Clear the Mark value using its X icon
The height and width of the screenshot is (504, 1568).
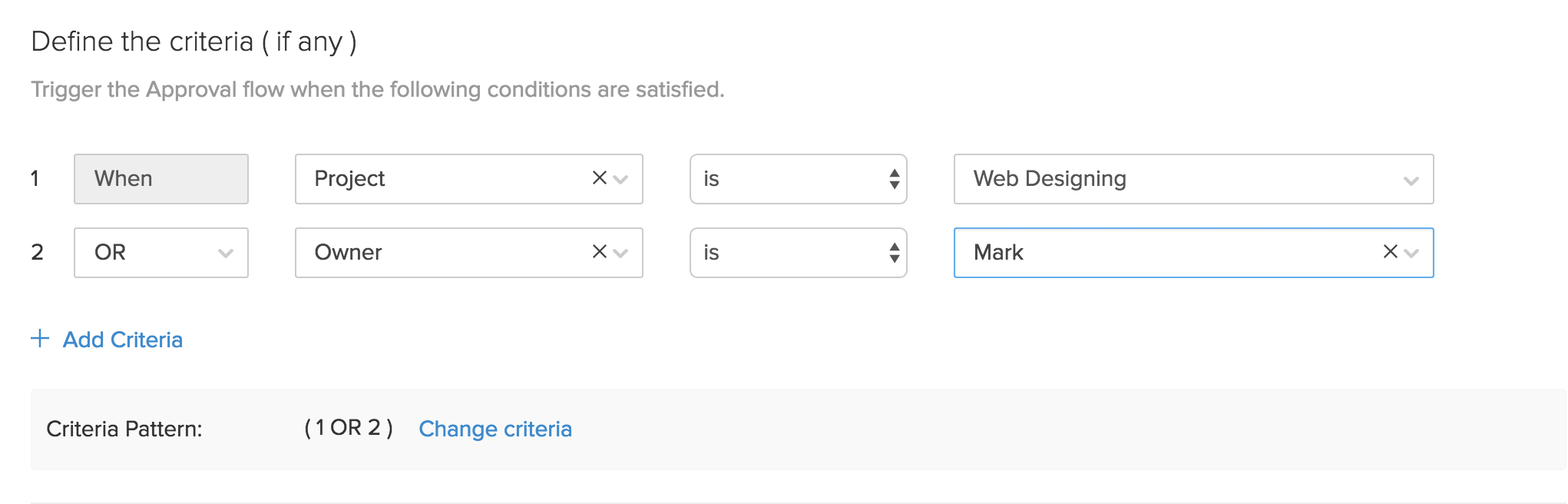[1390, 253]
